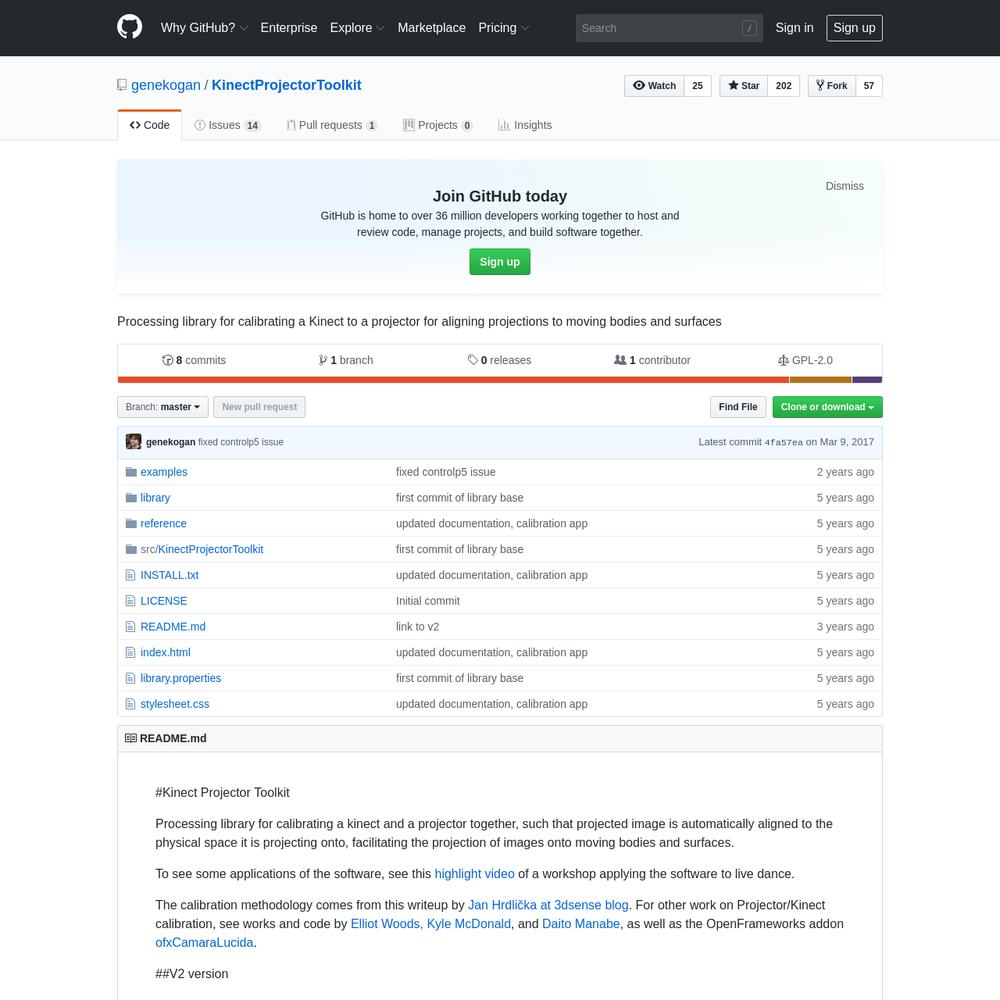Click the file icon beside index.html
Viewport: 1000px width, 1000px height.
tap(131, 652)
